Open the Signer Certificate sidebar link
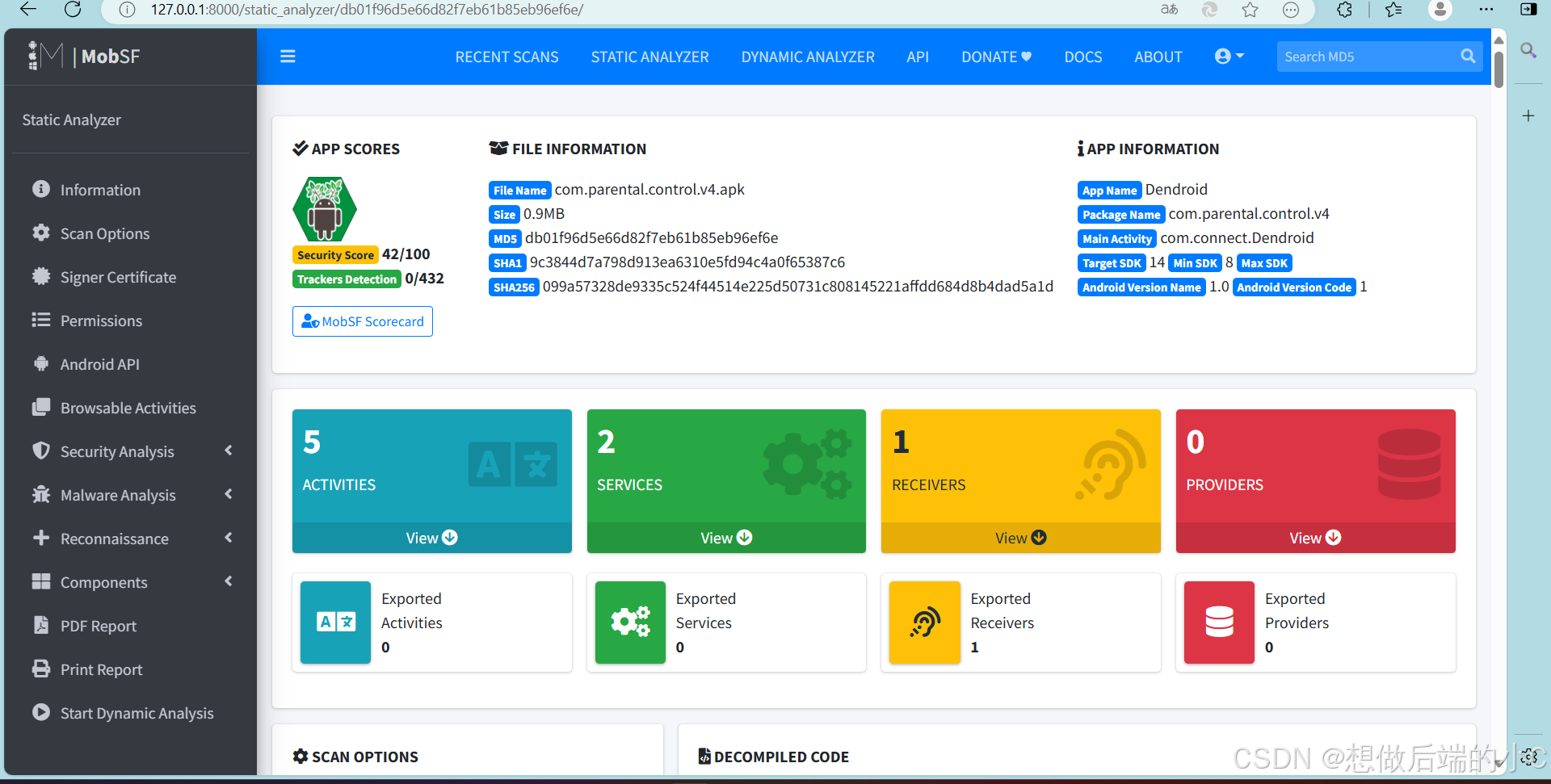Image resolution: width=1551 pixels, height=784 pixels. tap(118, 277)
